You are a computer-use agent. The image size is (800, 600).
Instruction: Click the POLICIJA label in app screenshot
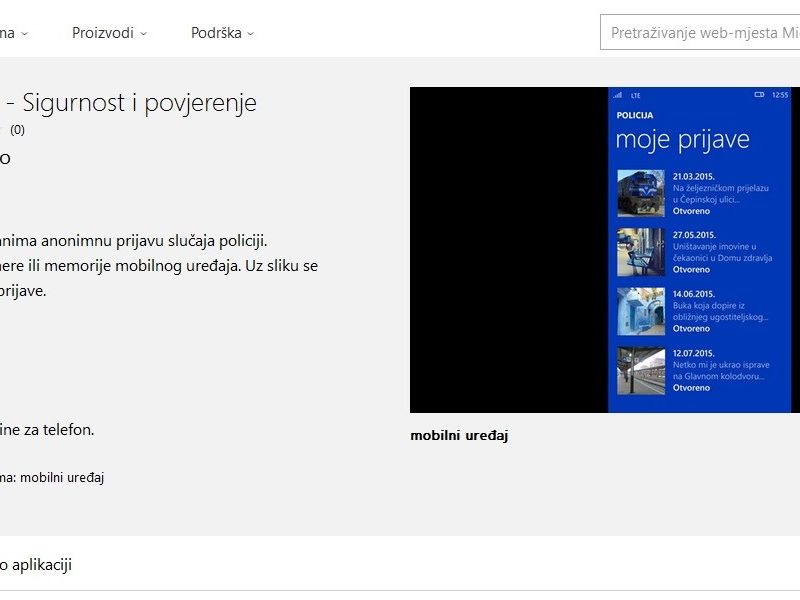tap(635, 115)
